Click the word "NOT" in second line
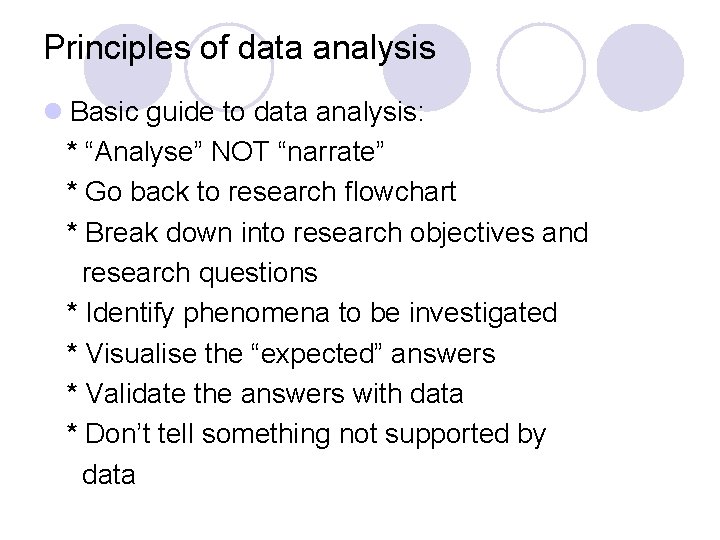The image size is (720, 540). [235, 151]
